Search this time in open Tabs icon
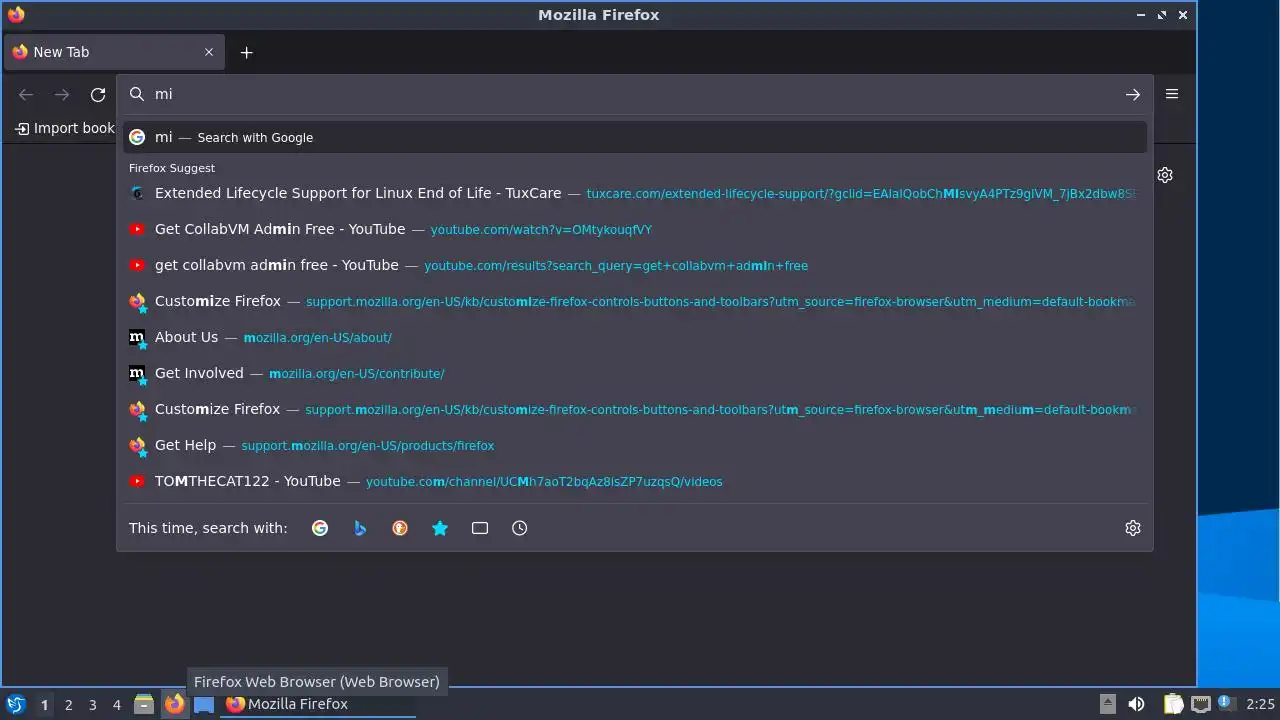The height and width of the screenshot is (720, 1280). click(x=480, y=528)
